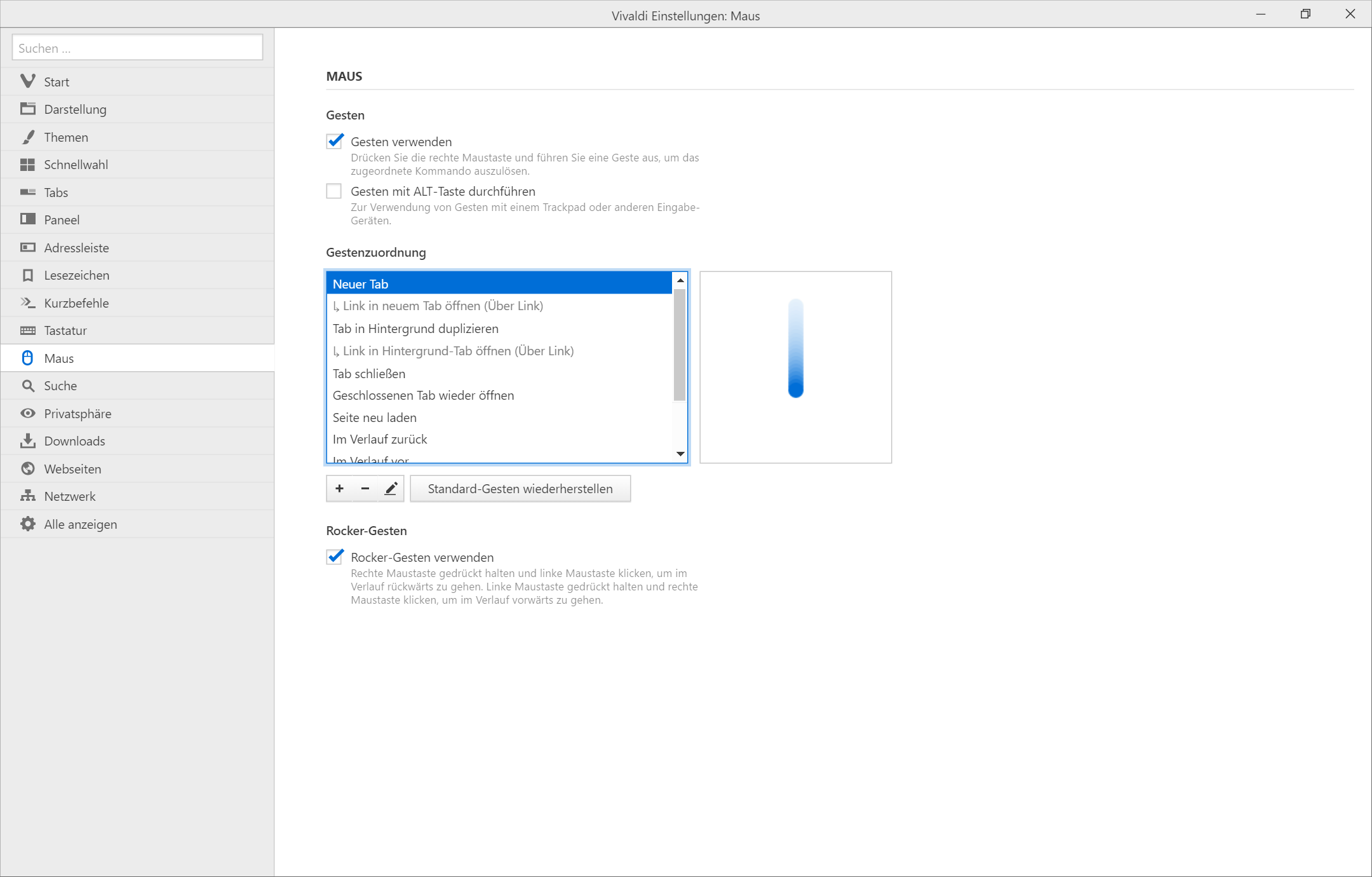Click Standard-Gesten wiederherstellen button
Viewport: 1372px width, 877px height.
pyautogui.click(x=520, y=489)
